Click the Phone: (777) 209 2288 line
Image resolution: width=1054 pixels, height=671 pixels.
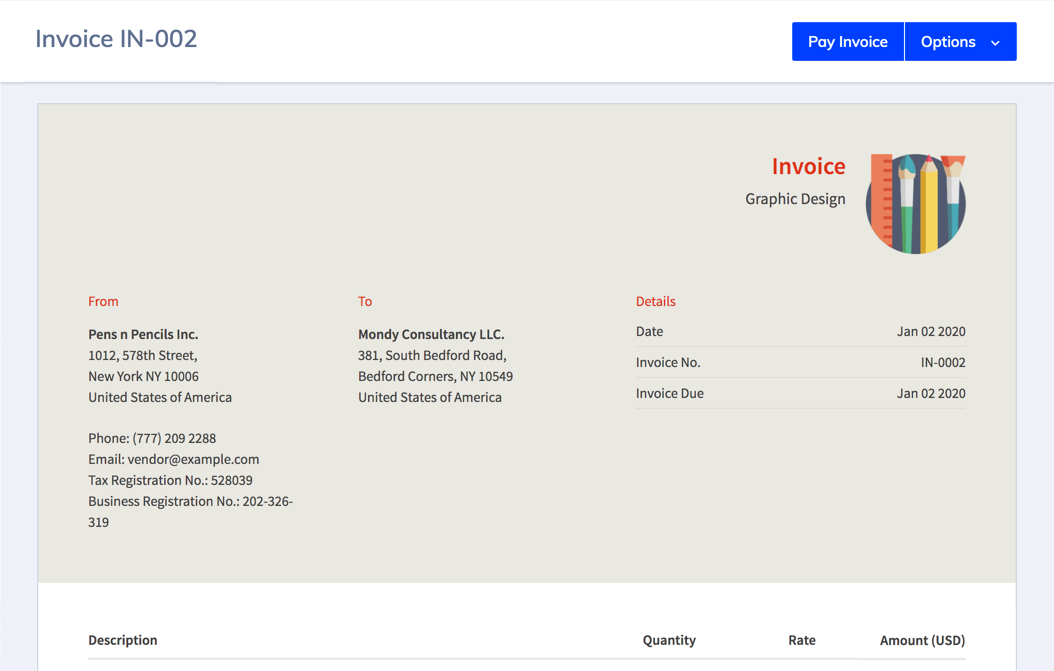point(152,438)
